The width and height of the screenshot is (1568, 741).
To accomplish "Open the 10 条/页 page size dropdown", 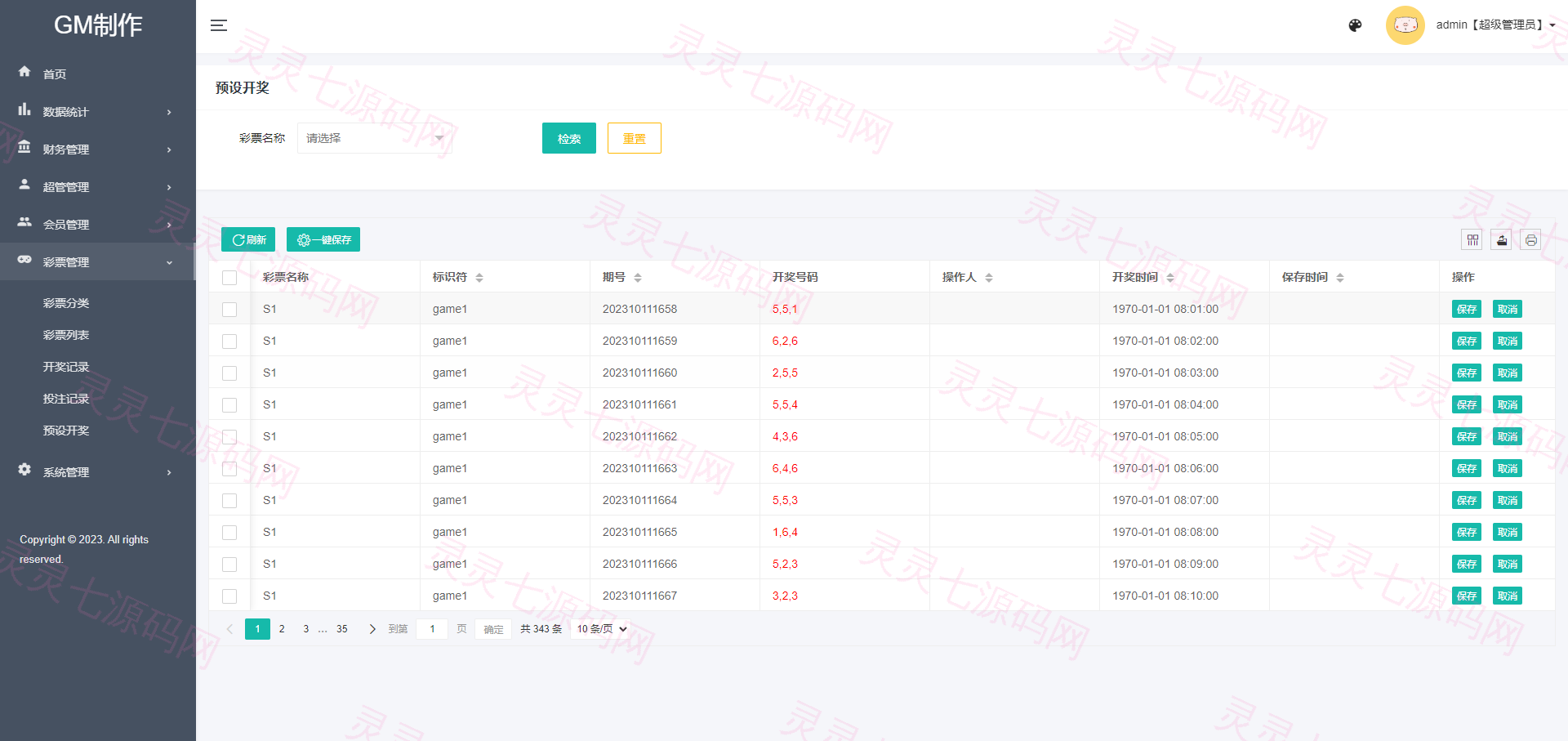I will click(x=602, y=629).
